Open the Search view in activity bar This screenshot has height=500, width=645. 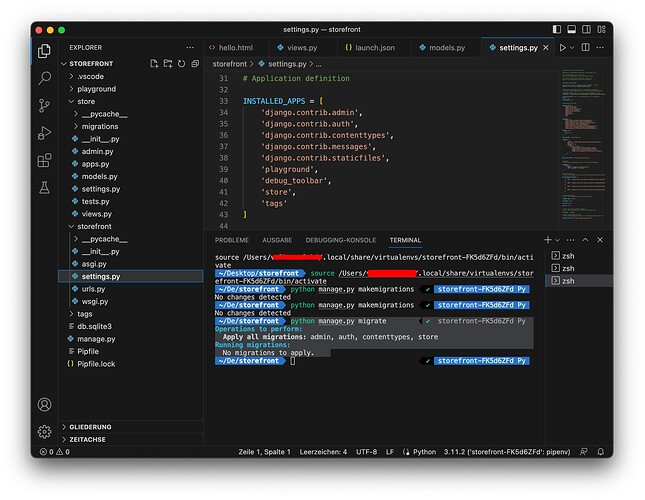44,78
